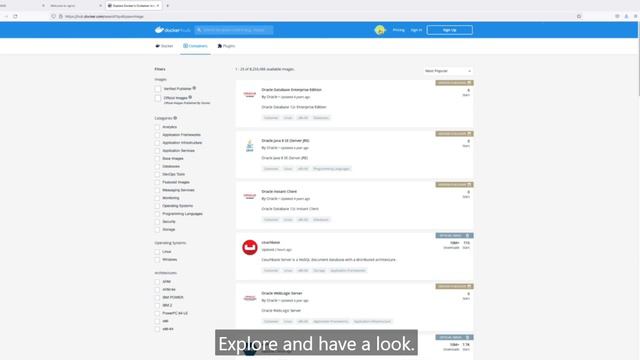The height and width of the screenshot is (360, 640).
Task: Click the Java logo on the Oracle Java 8 SE card
Action: click(x=250, y=145)
